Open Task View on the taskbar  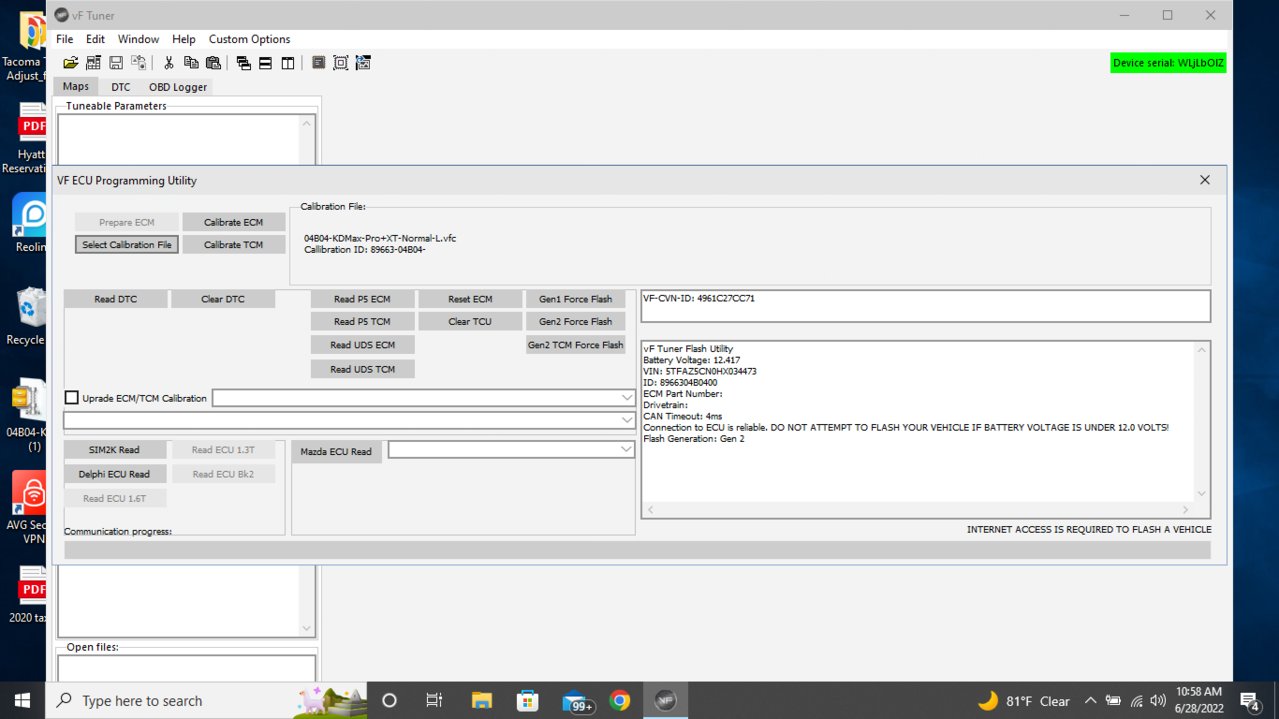(434, 700)
